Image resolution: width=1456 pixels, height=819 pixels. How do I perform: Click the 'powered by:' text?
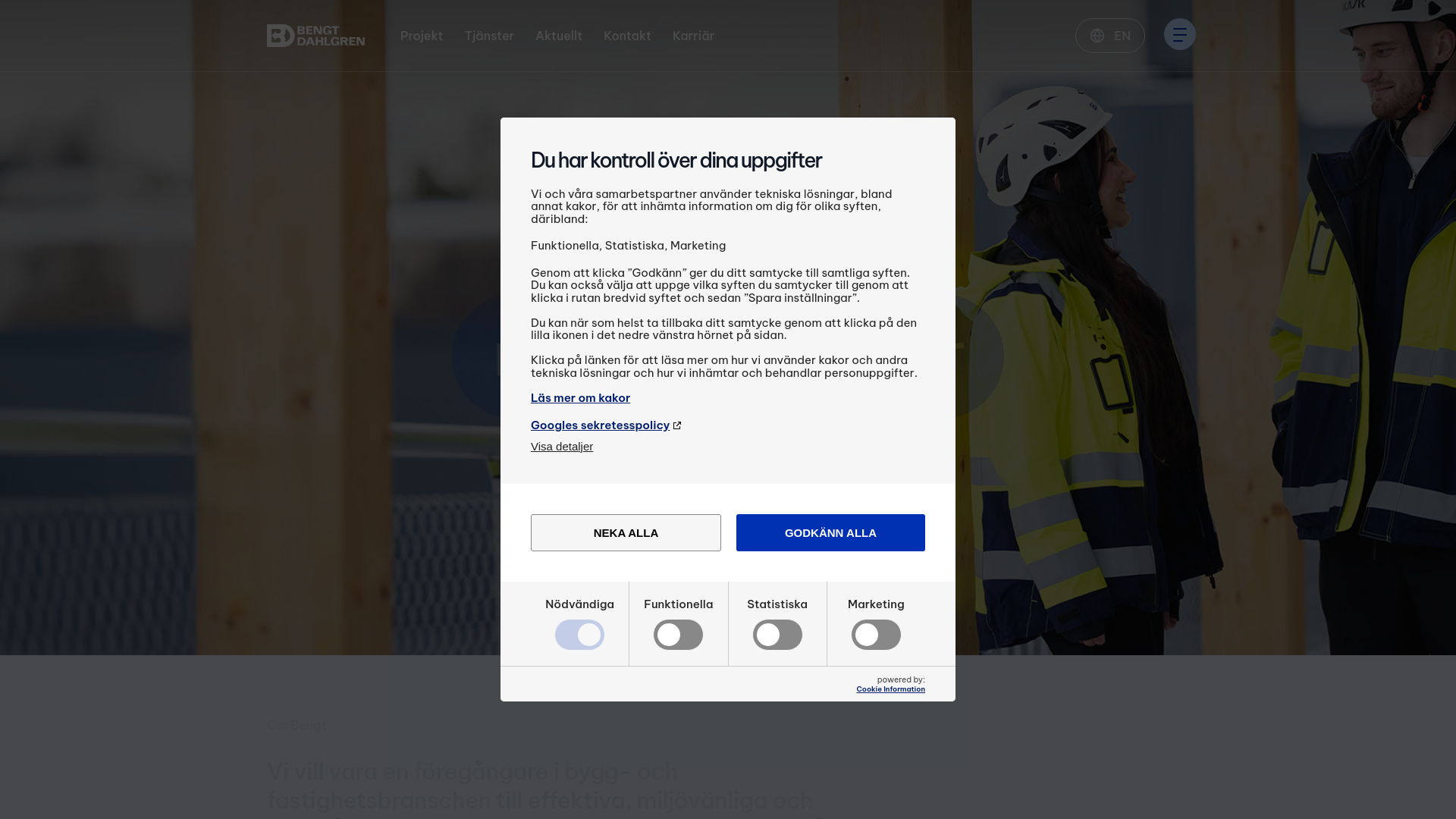point(901,680)
